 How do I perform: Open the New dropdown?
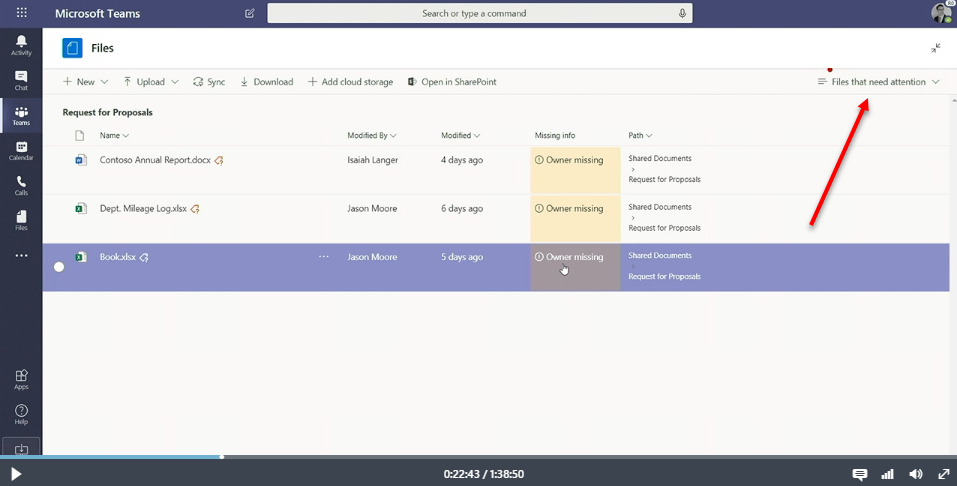tap(85, 82)
